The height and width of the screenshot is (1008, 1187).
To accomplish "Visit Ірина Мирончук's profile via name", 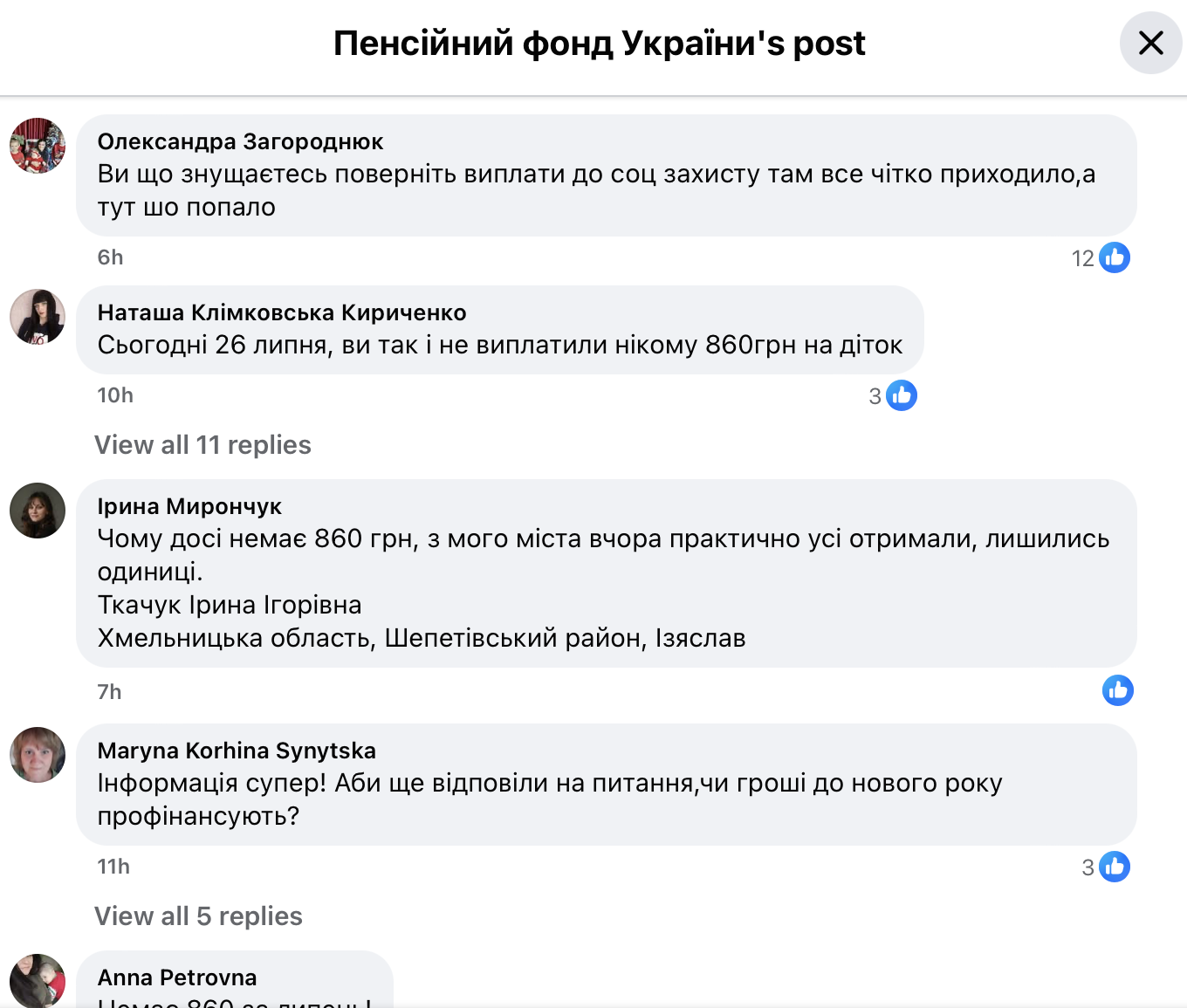I will (189, 506).
